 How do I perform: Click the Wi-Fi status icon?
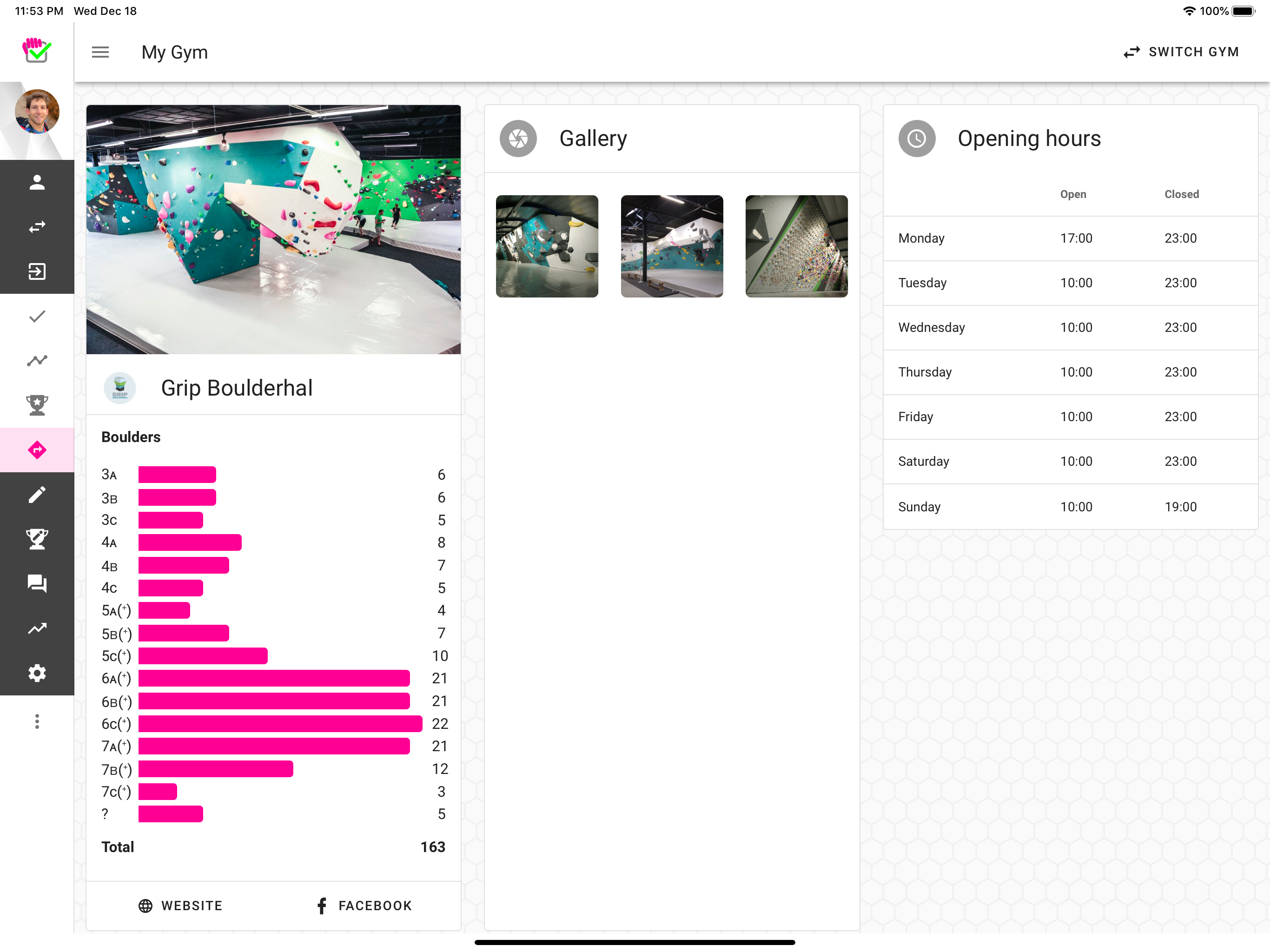coord(1189,11)
